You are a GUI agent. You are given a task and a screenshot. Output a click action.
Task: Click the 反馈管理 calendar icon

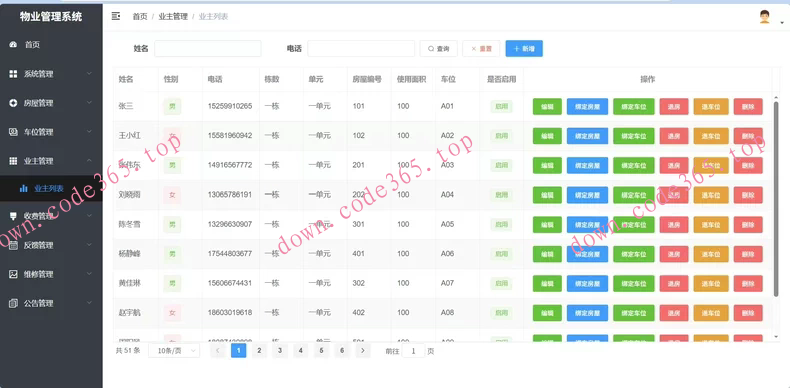point(14,245)
